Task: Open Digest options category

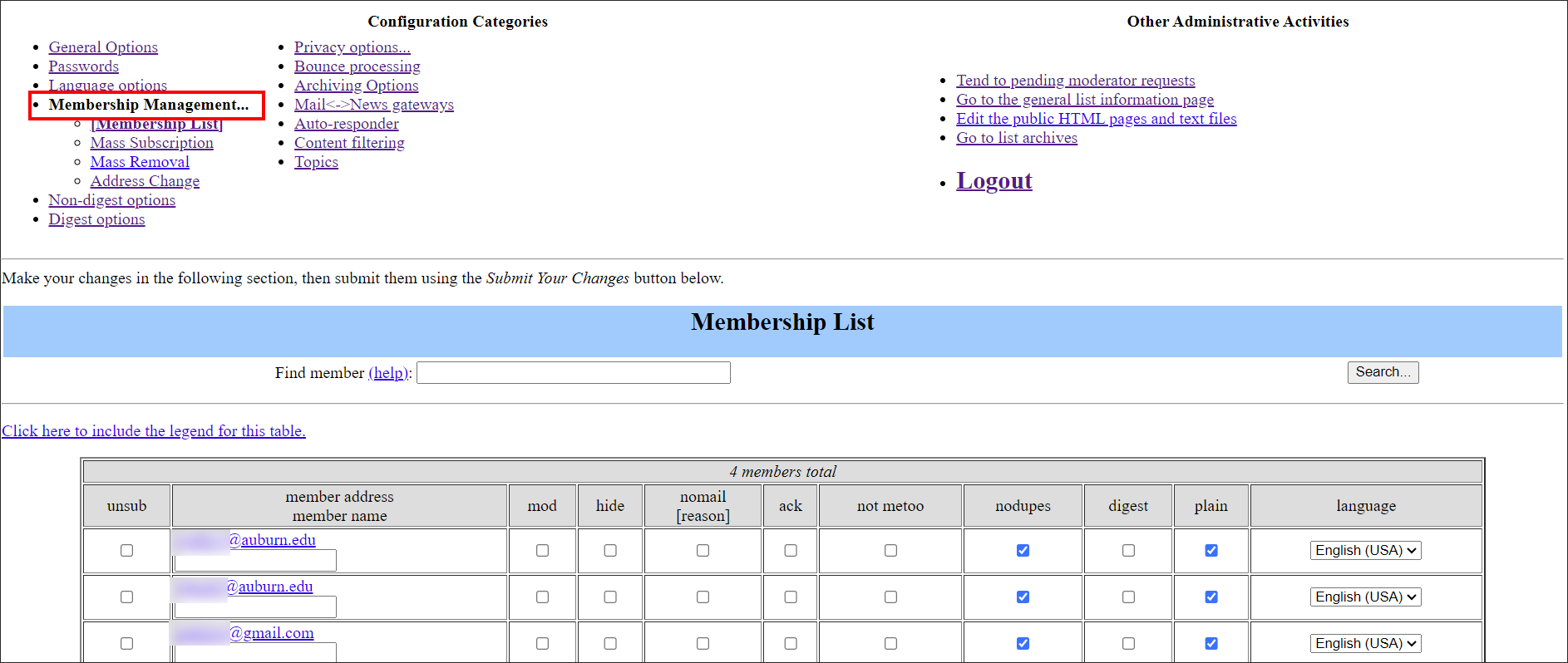Action: click(x=96, y=219)
